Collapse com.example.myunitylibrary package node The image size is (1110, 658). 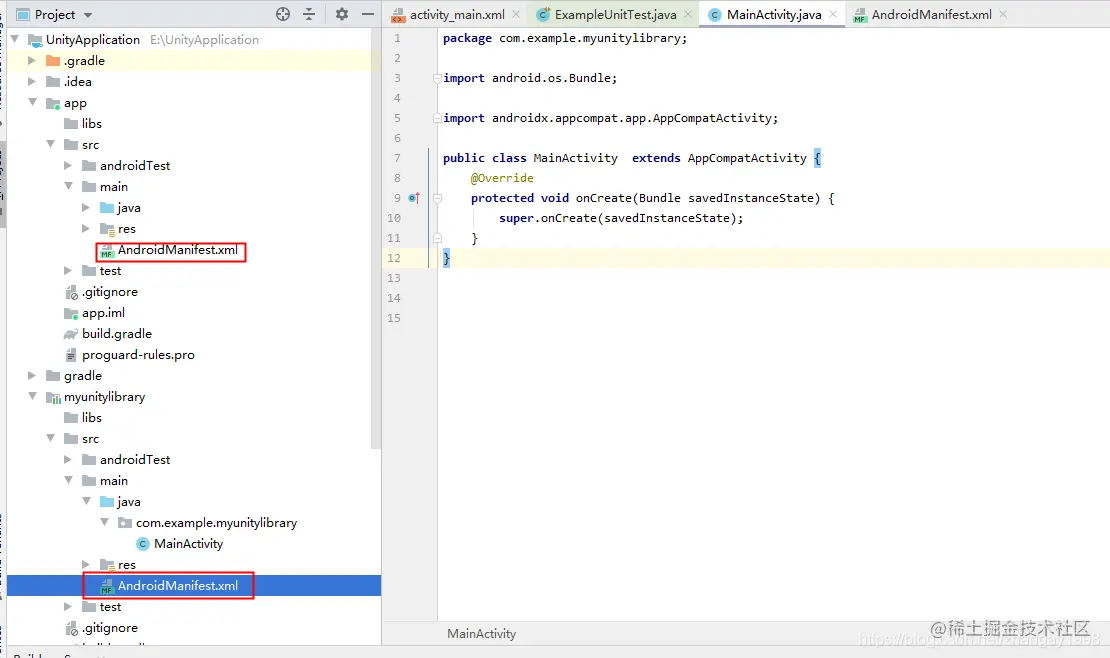(104, 521)
